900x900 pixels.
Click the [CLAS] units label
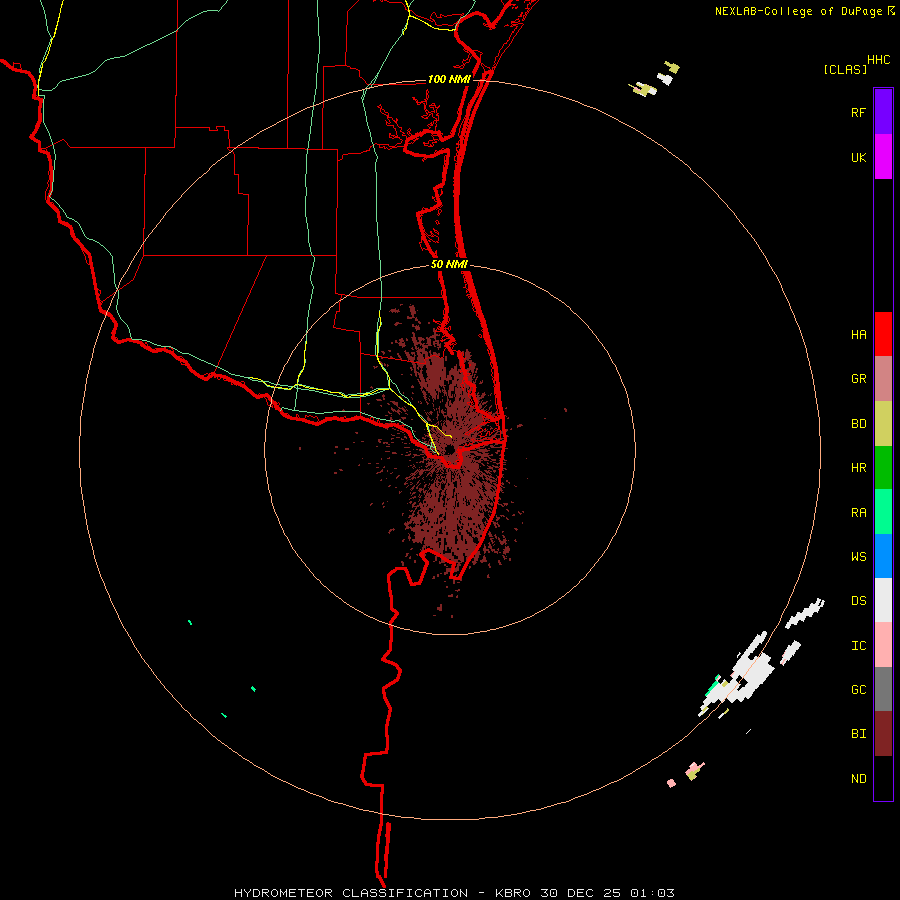coord(845,69)
